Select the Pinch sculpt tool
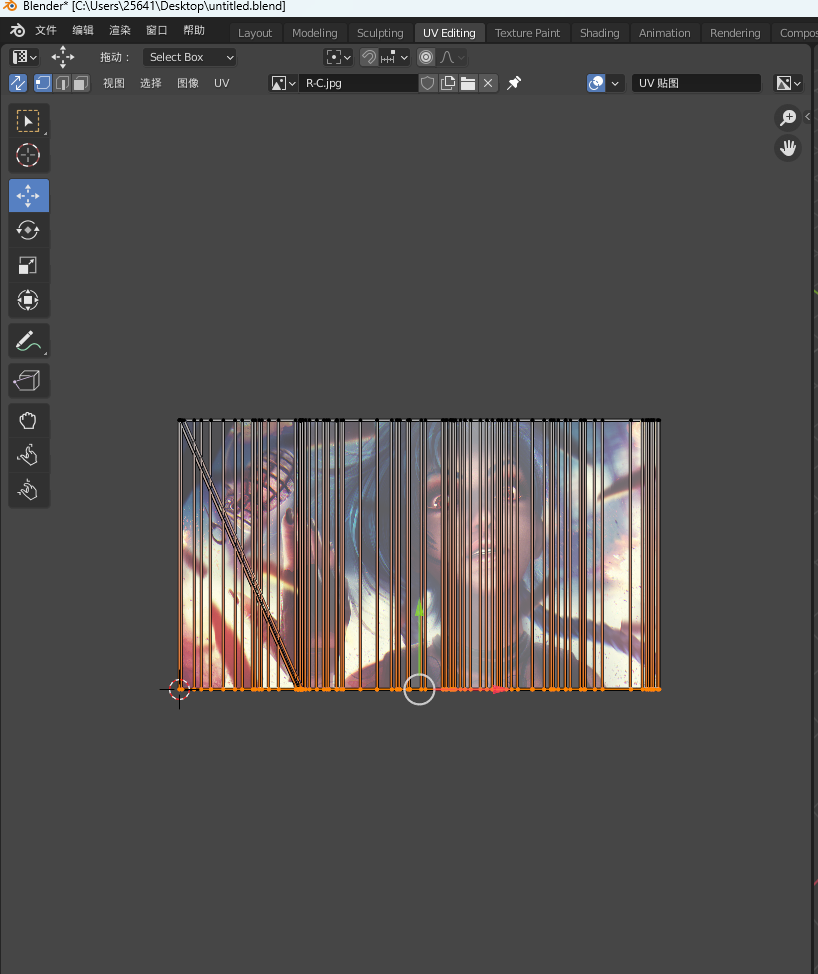The image size is (818, 974). click(x=29, y=491)
